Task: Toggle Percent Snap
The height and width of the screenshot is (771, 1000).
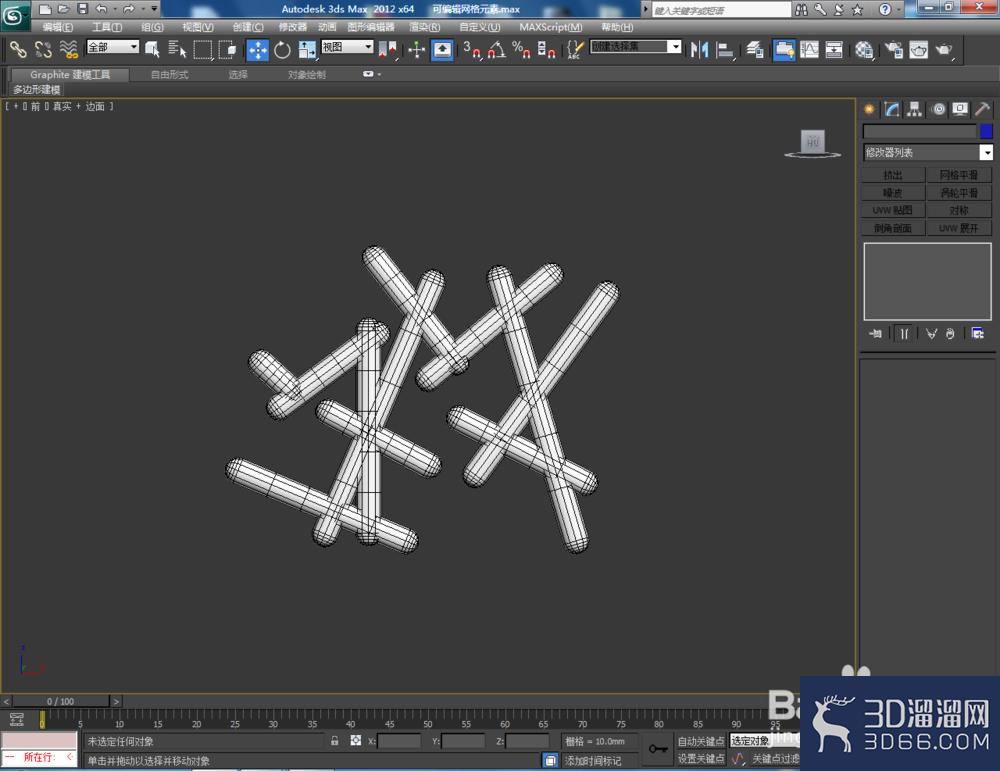Action: click(x=521, y=49)
